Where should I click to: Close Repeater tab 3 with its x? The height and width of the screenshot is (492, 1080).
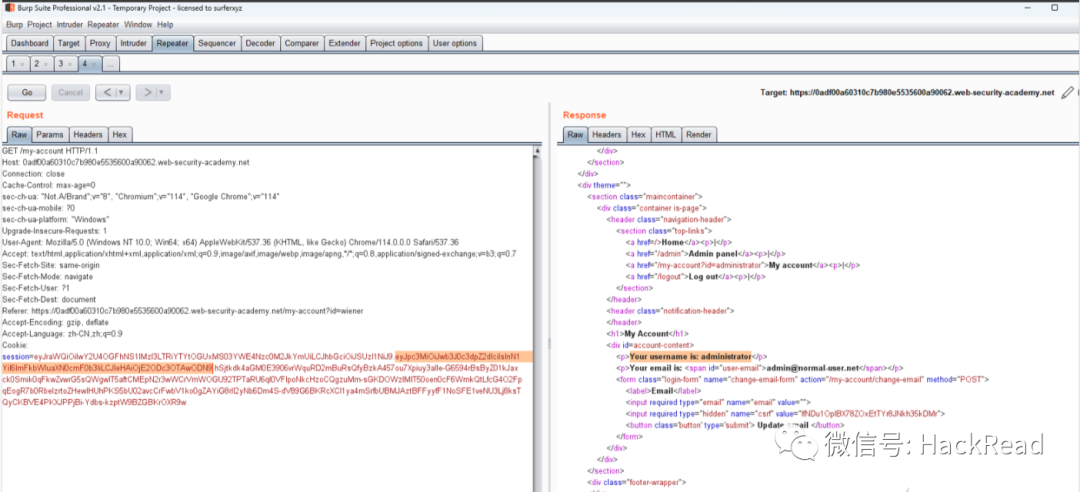pyautogui.click(x=71, y=64)
